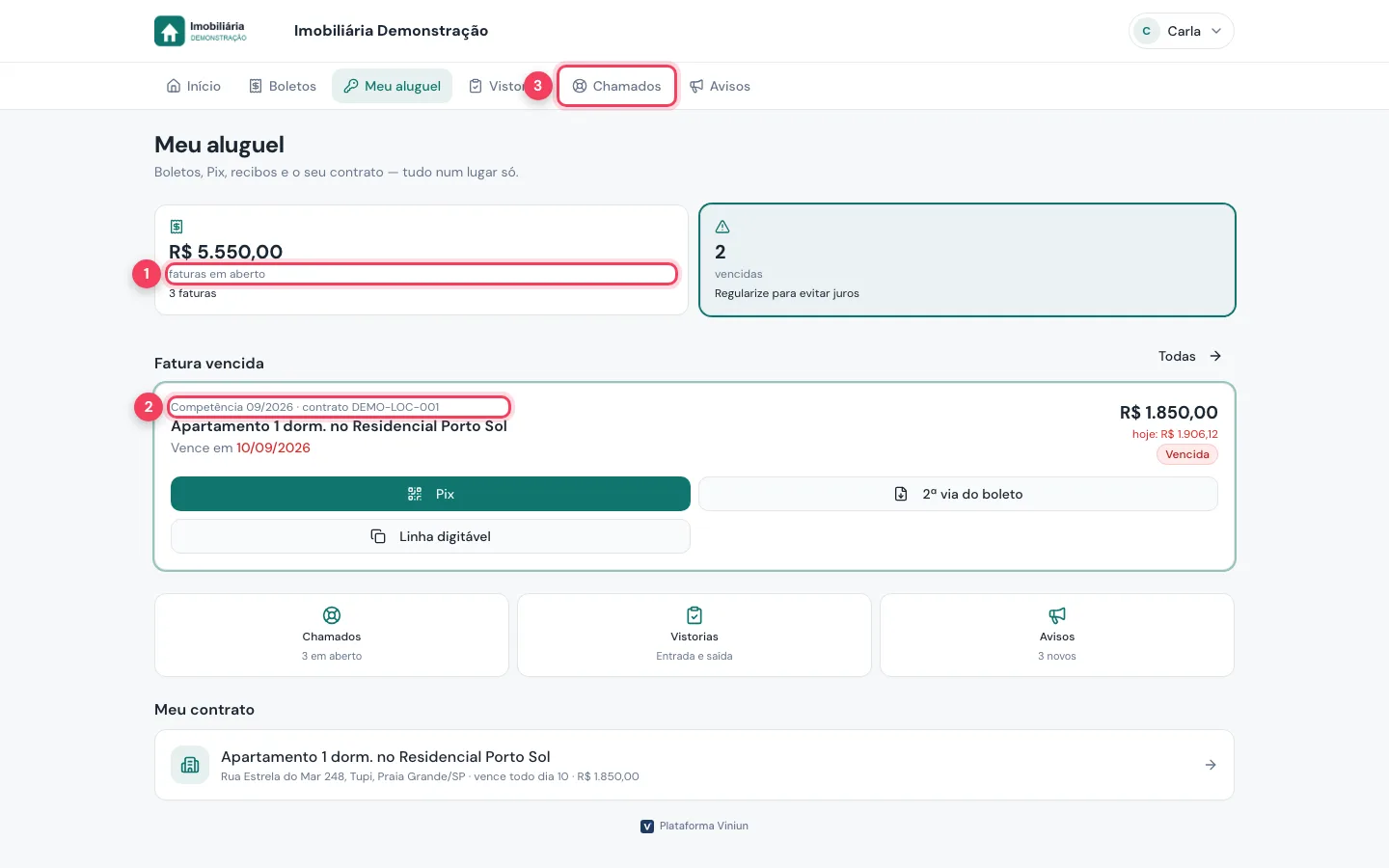This screenshot has width=1389, height=868.
Task: Open the 2 vencidas card
Action: 967,259
